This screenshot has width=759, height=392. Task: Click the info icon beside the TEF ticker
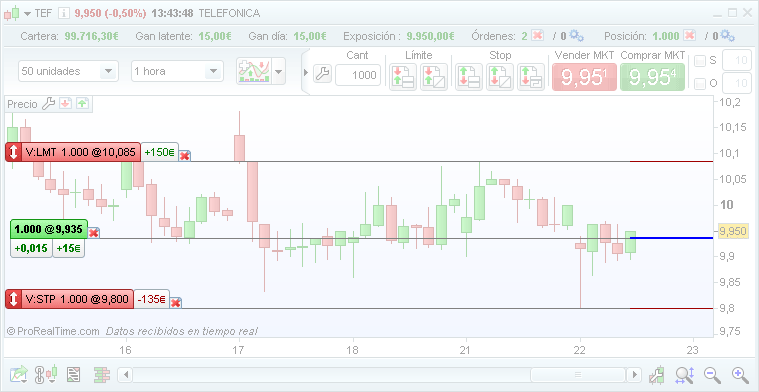63,13
